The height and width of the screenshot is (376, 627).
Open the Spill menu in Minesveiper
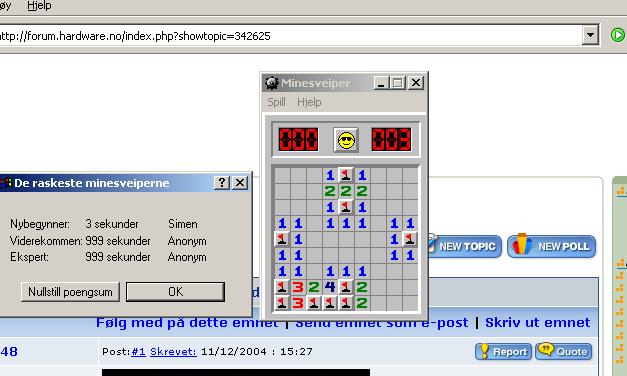[x=276, y=102]
